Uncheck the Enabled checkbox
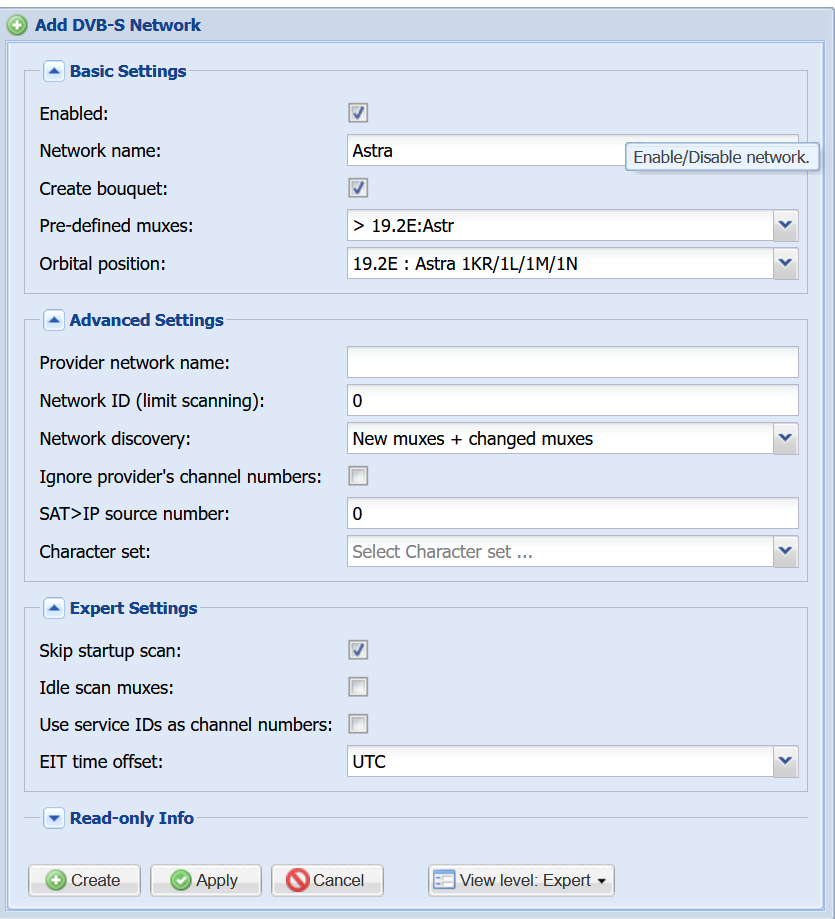 tap(358, 113)
